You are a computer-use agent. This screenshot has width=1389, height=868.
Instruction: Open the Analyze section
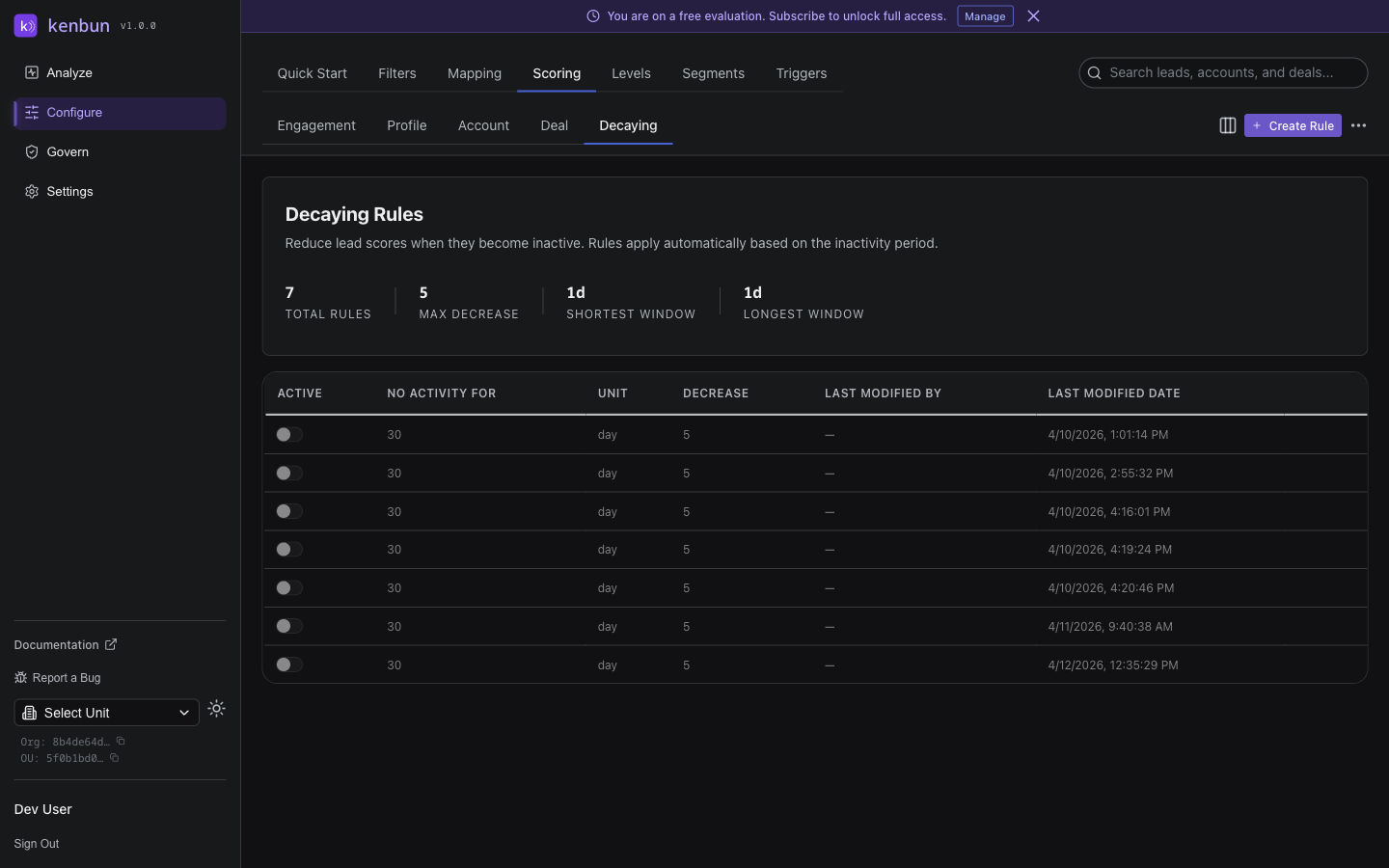pyautogui.click(x=120, y=73)
